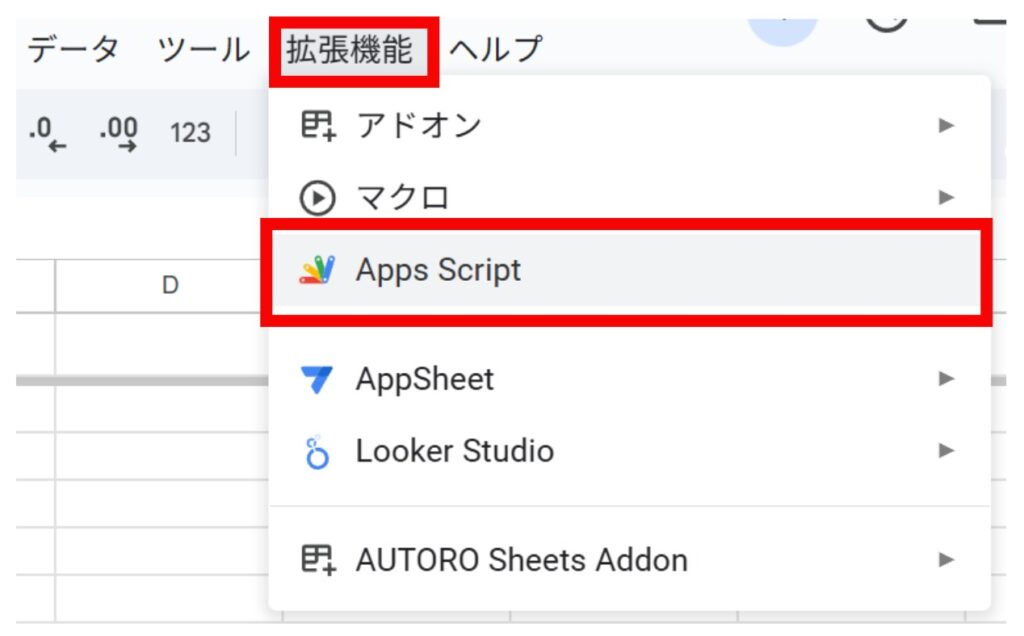Click the Looker Studio logo icon
This screenshot has width=1024, height=636.
[x=317, y=452]
